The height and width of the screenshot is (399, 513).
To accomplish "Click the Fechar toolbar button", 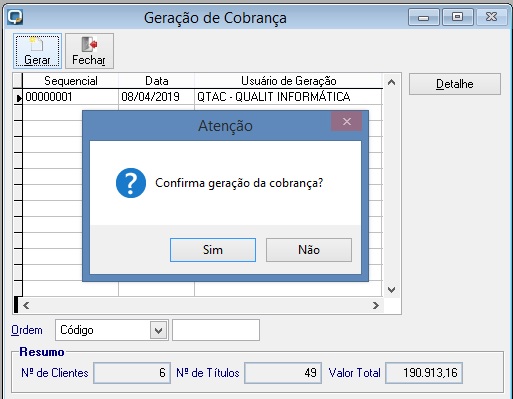I will [89, 51].
